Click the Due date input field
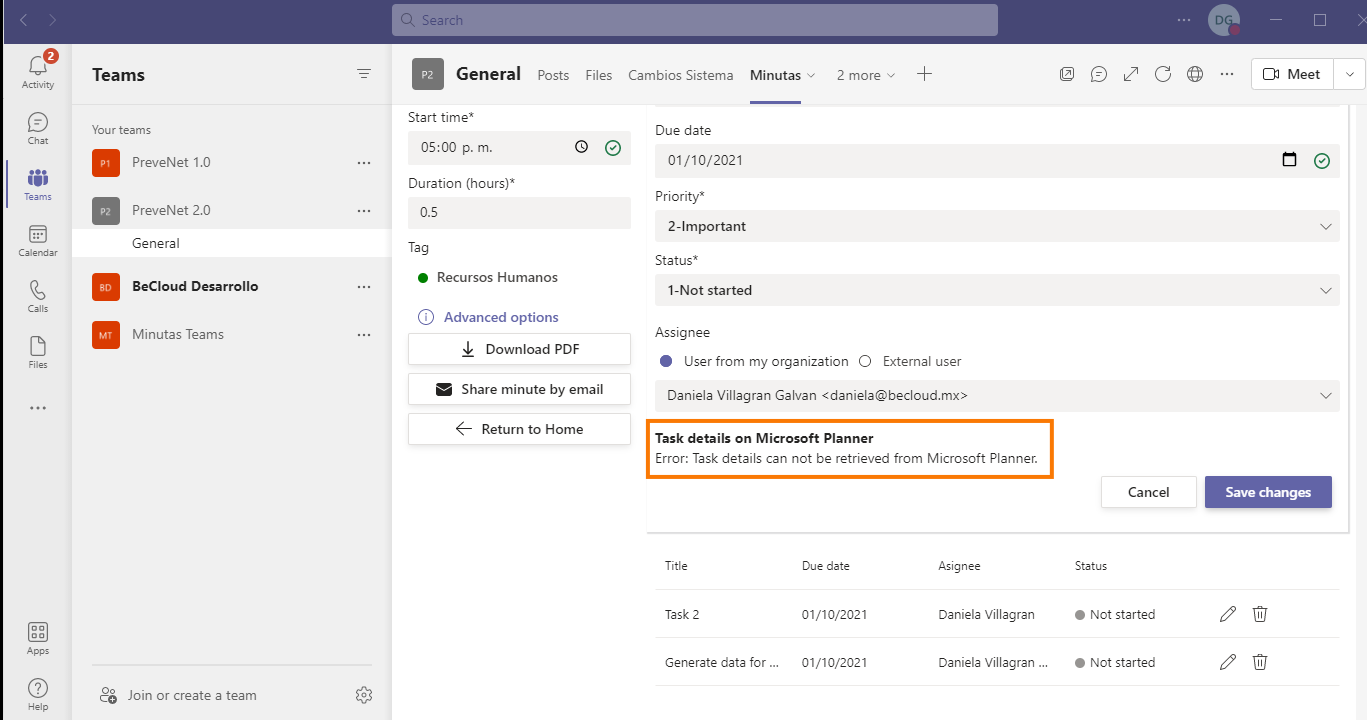Image resolution: width=1367 pixels, height=720 pixels. point(997,160)
